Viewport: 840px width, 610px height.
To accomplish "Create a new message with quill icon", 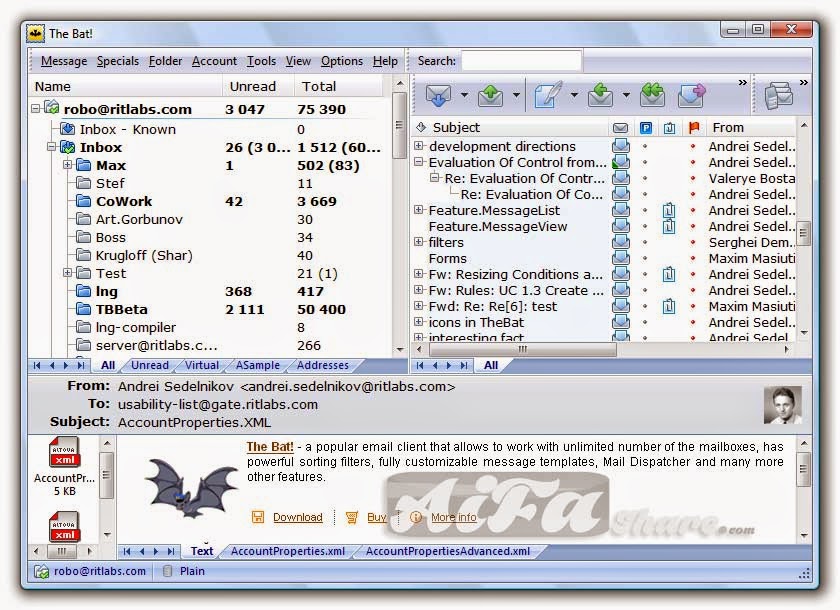I will (548, 95).
